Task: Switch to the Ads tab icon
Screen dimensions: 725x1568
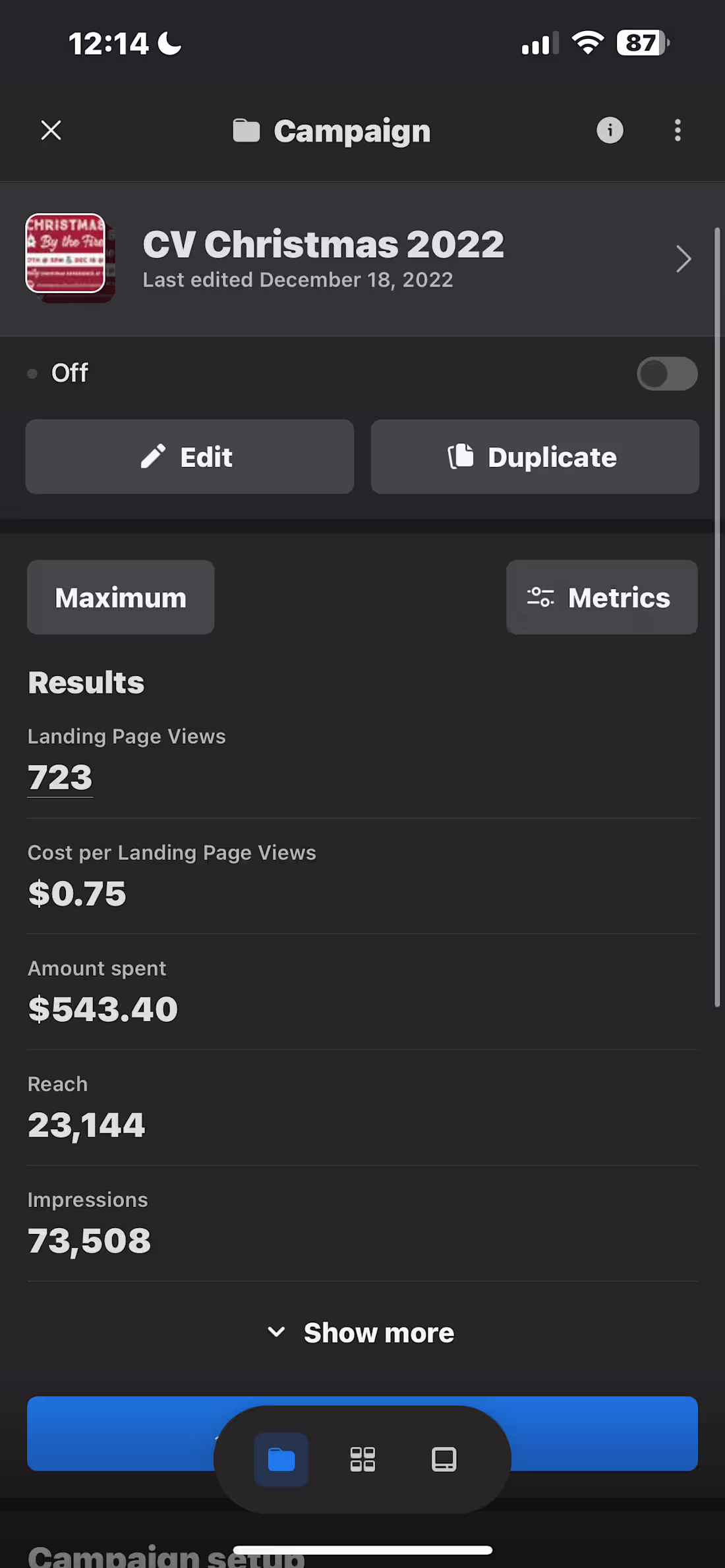Action: pyautogui.click(x=444, y=1459)
